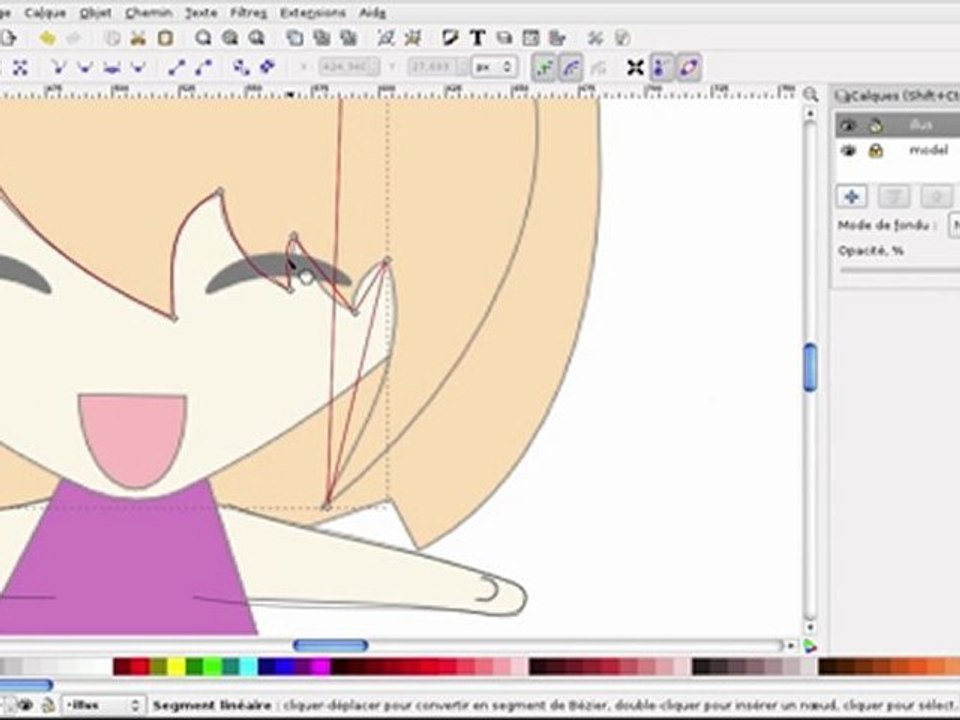Click the Paste clipboard icon
The image size is (960, 720).
coord(165,39)
